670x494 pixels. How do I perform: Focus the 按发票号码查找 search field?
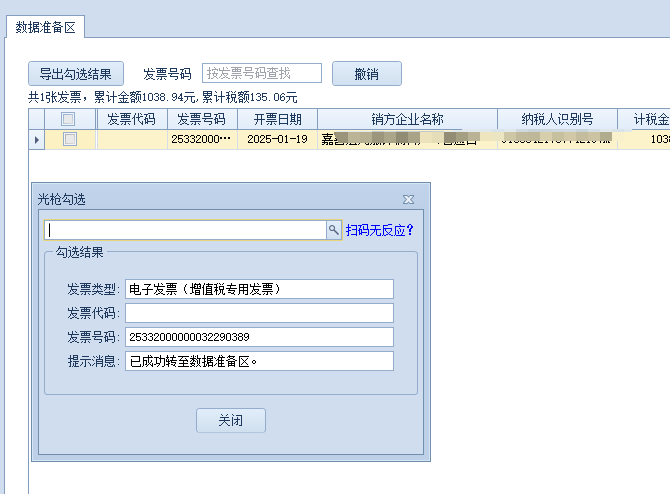click(261, 73)
